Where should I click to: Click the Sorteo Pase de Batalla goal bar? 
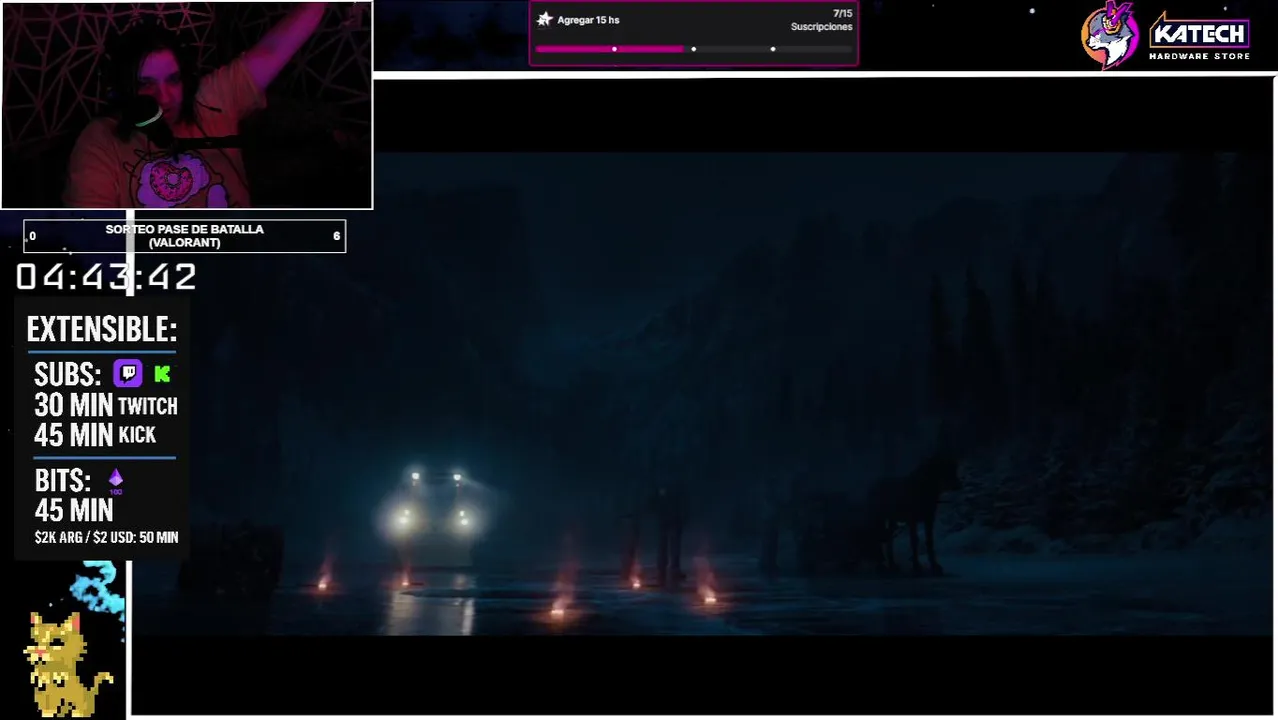click(185, 236)
